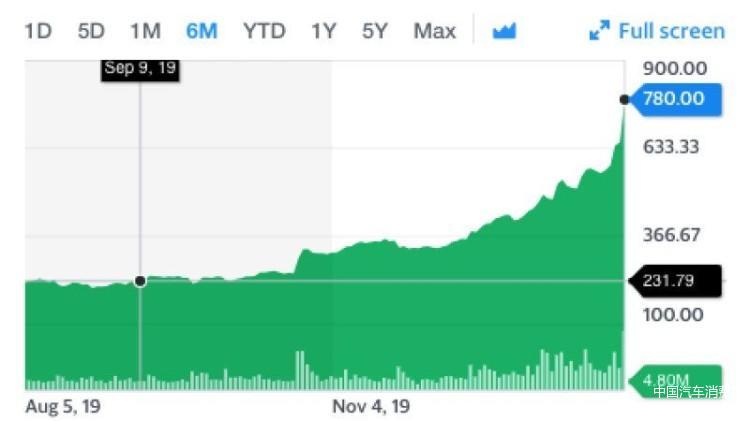Click the Sep 9, 19 crosshair data point
This screenshot has width=750, height=421.
tap(140, 281)
